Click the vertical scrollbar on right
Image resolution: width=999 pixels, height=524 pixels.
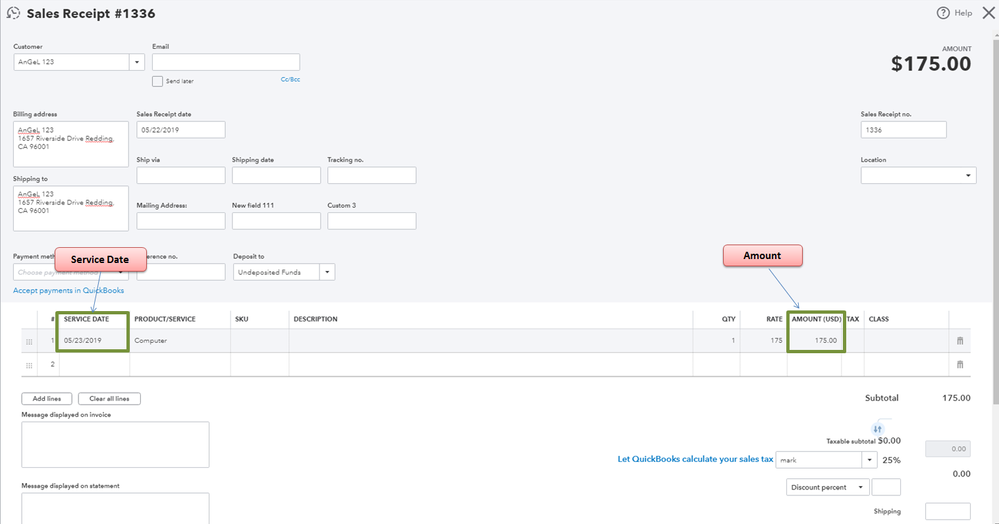tap(995, 220)
